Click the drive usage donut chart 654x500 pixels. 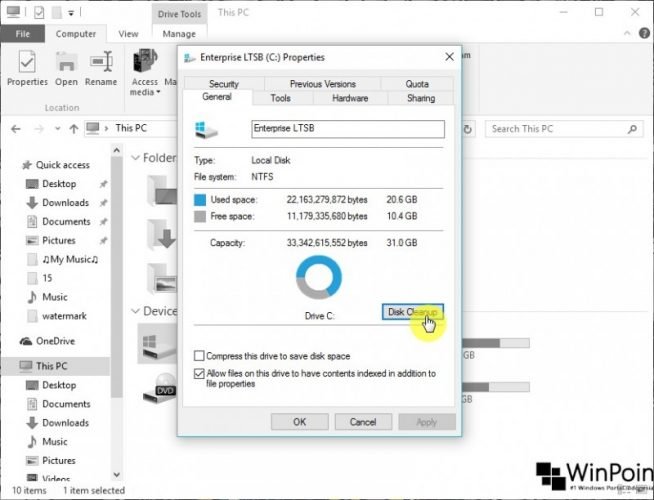point(319,277)
